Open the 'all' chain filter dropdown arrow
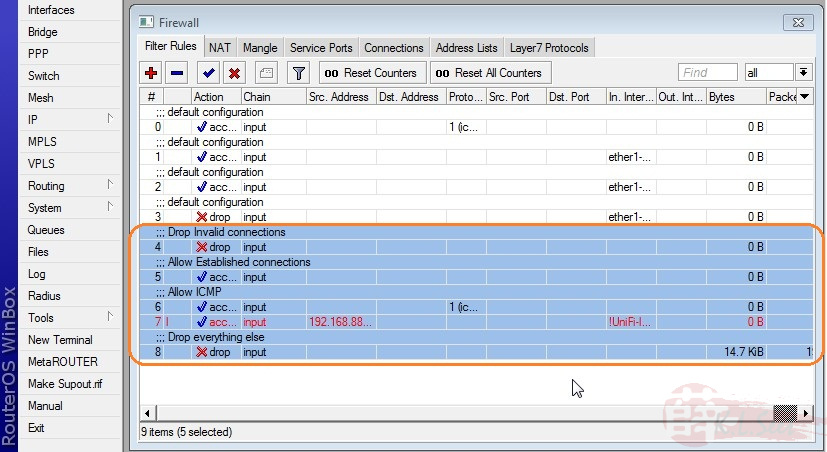The image size is (827, 452). click(803, 72)
